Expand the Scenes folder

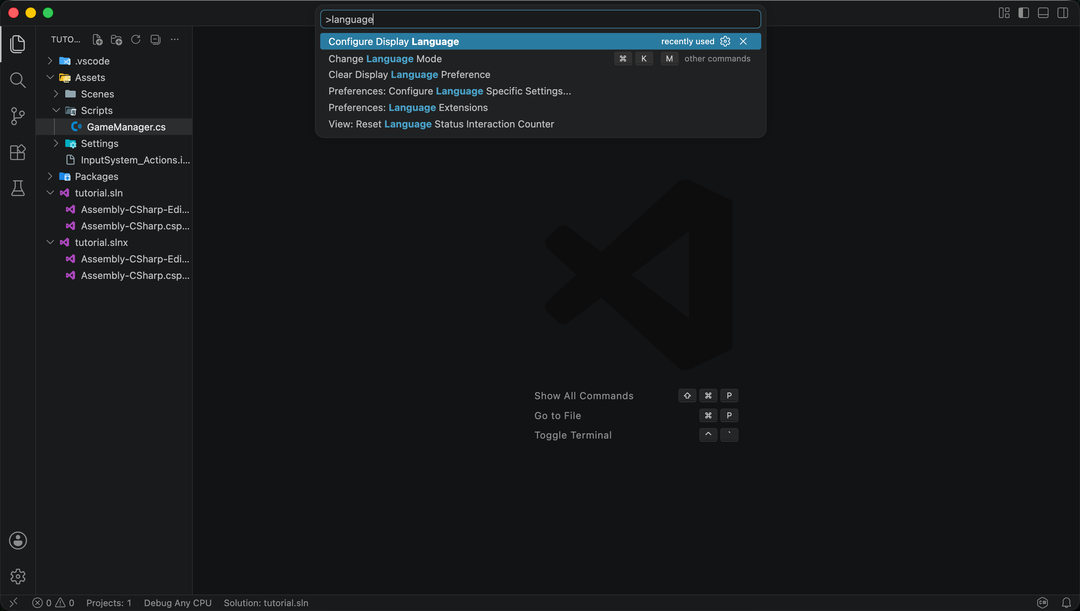(x=56, y=94)
